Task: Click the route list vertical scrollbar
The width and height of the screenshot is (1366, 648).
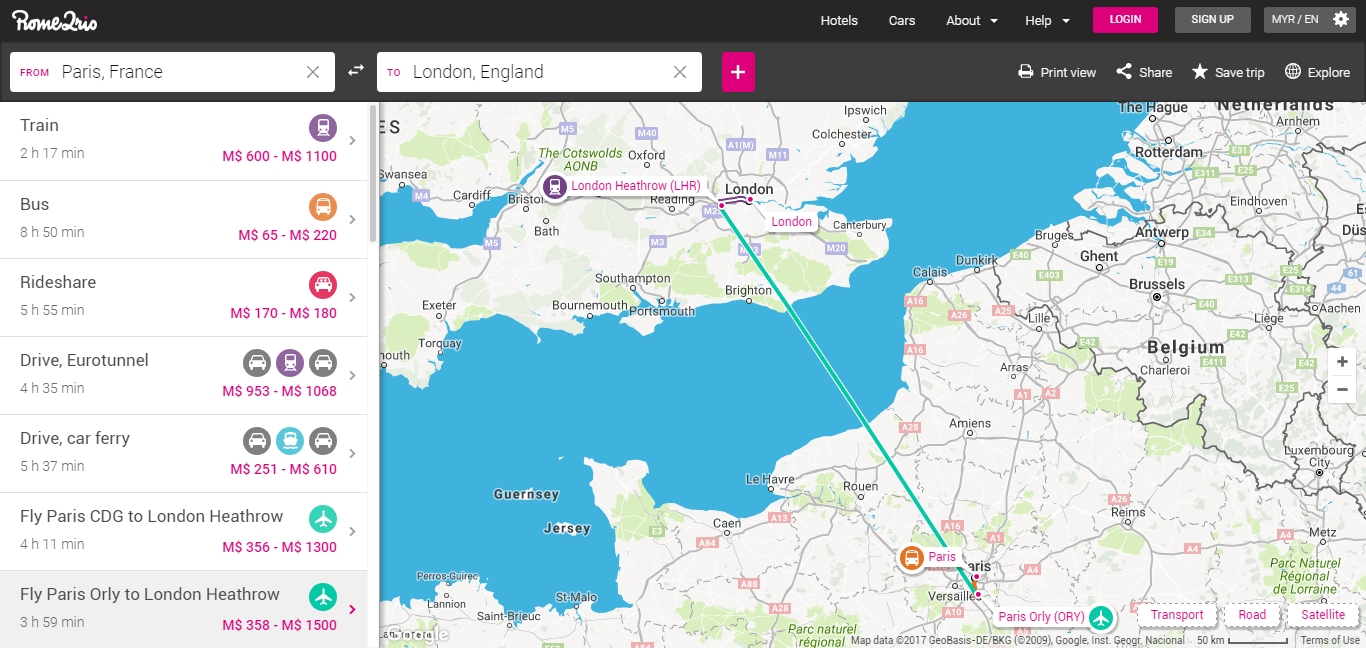Action: coord(373,175)
